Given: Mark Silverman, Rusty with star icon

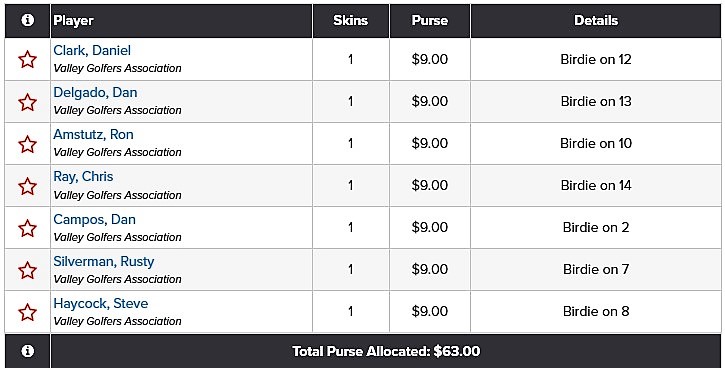Looking at the screenshot, I should (x=27, y=270).
